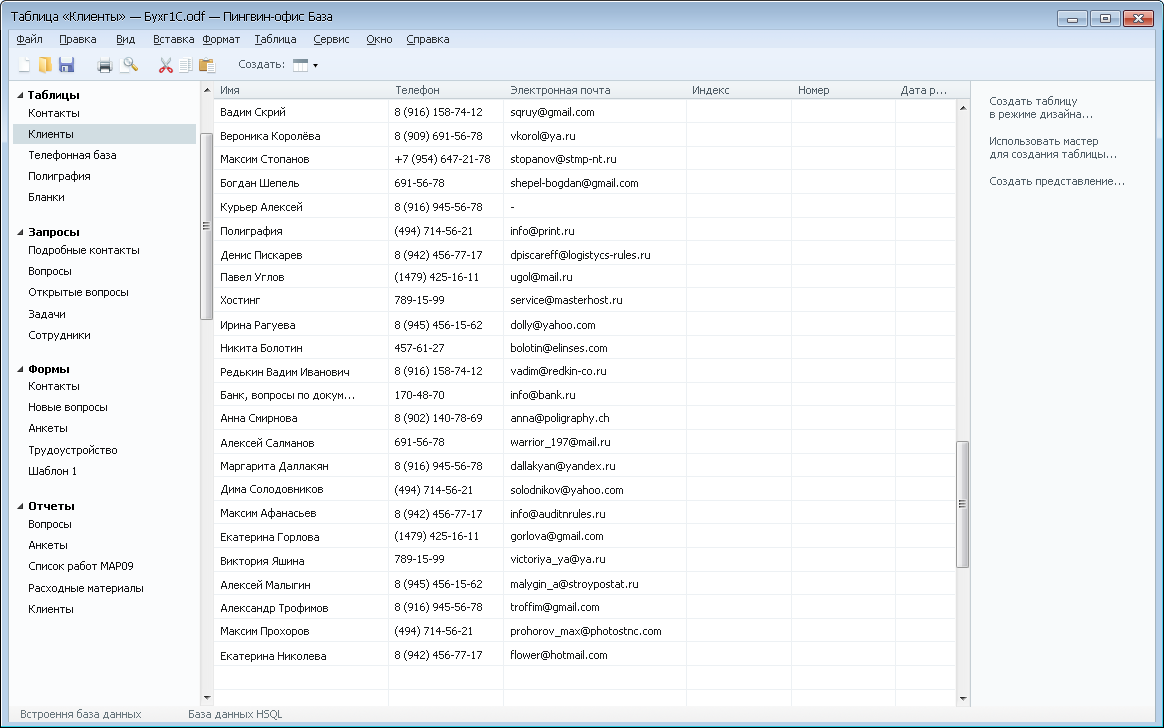Click Использовать мастер для создания таблицы link
Screen dimensions: 1164x728
1052,148
